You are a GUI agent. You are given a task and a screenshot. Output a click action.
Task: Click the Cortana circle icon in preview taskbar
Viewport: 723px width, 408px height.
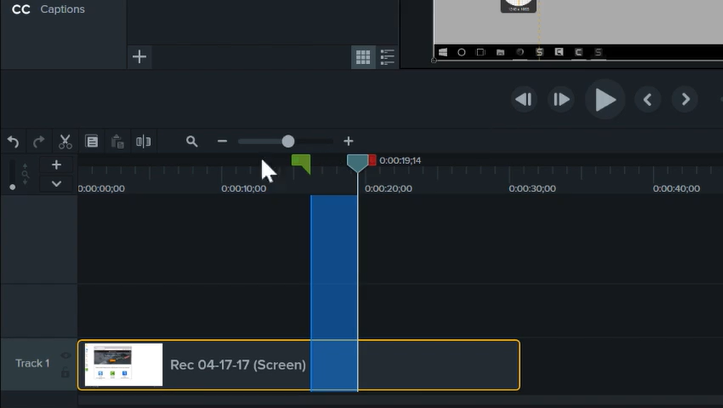pyautogui.click(x=461, y=53)
